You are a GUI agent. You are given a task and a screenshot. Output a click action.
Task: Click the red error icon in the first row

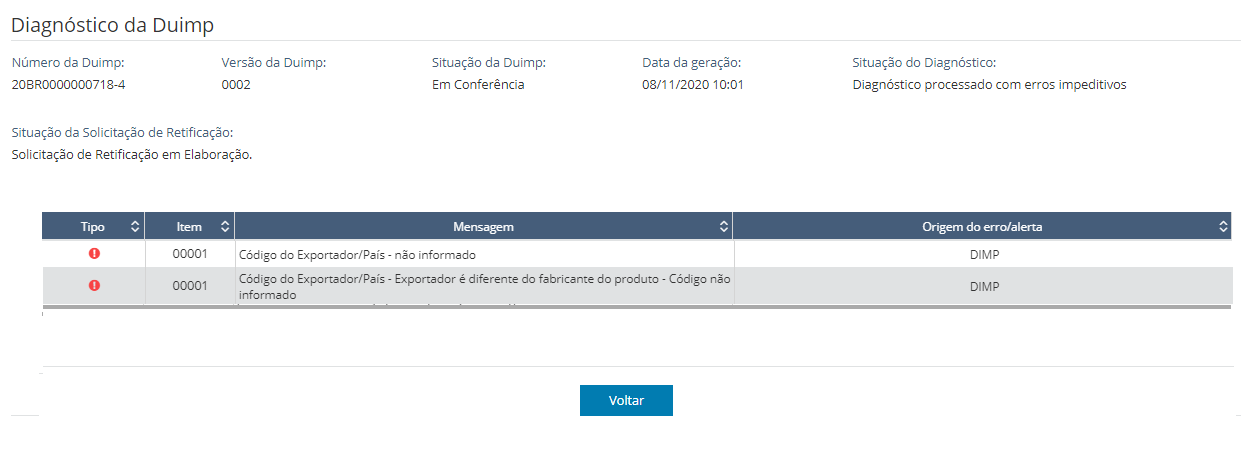click(x=94, y=254)
